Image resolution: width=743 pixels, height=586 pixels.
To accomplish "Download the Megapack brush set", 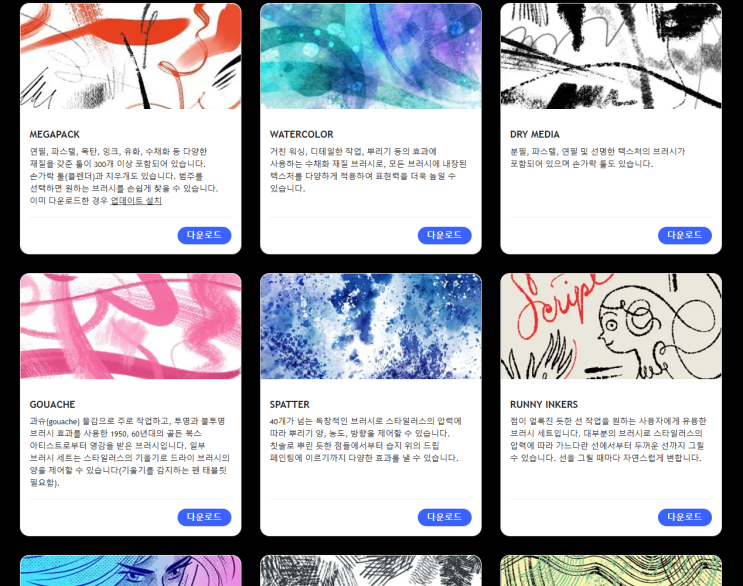I will [204, 235].
